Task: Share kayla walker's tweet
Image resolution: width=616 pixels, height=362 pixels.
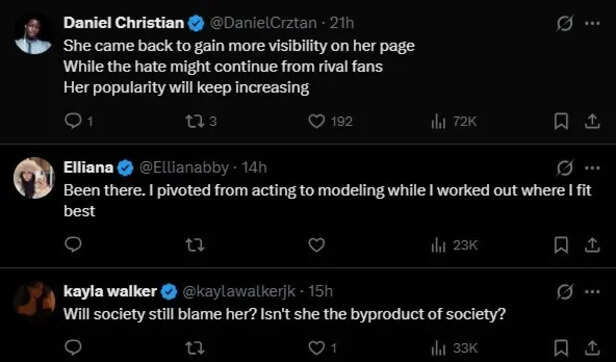Action: click(592, 348)
